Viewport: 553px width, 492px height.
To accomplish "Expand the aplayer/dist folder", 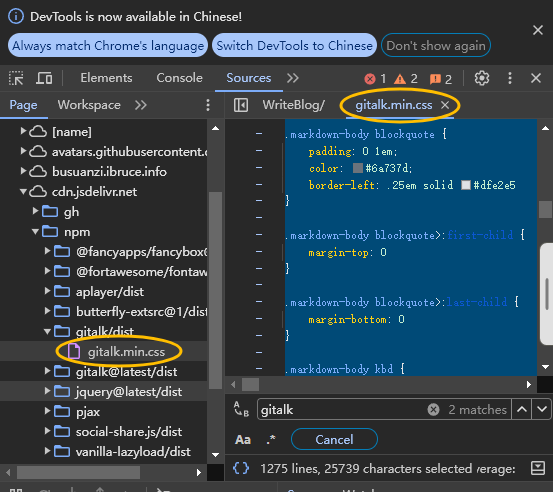I will (x=47, y=291).
